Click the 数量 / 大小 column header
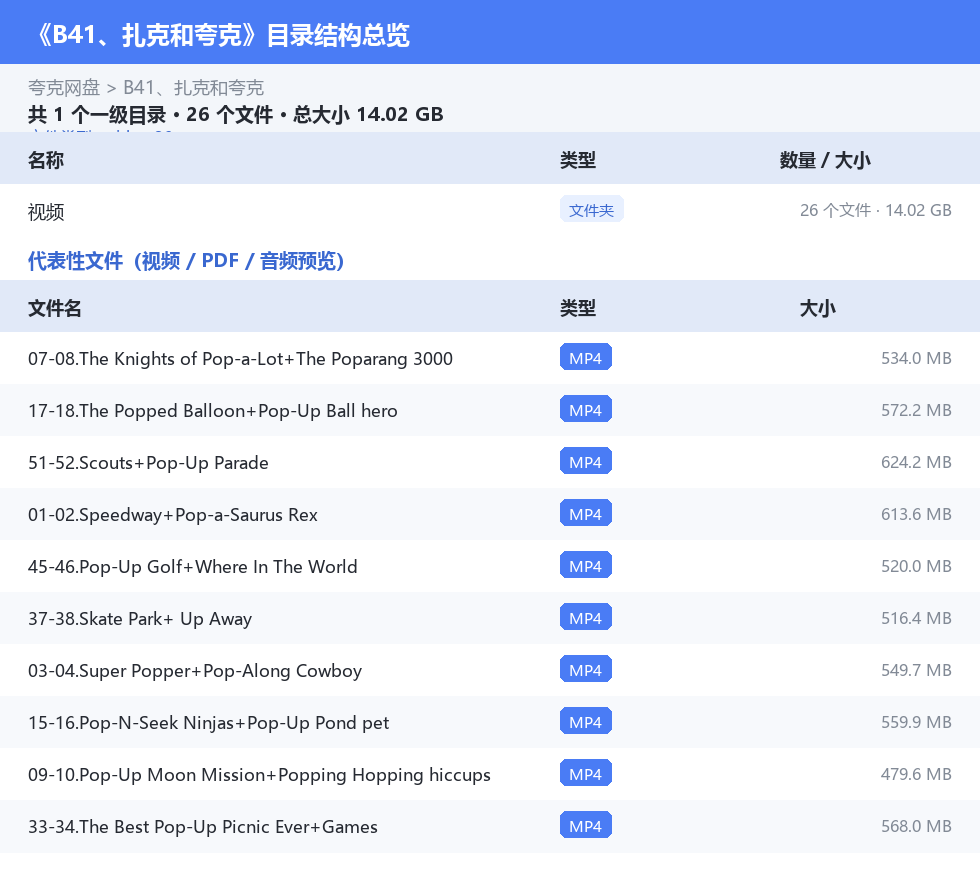Screen dimensions: 980x884 [825, 160]
